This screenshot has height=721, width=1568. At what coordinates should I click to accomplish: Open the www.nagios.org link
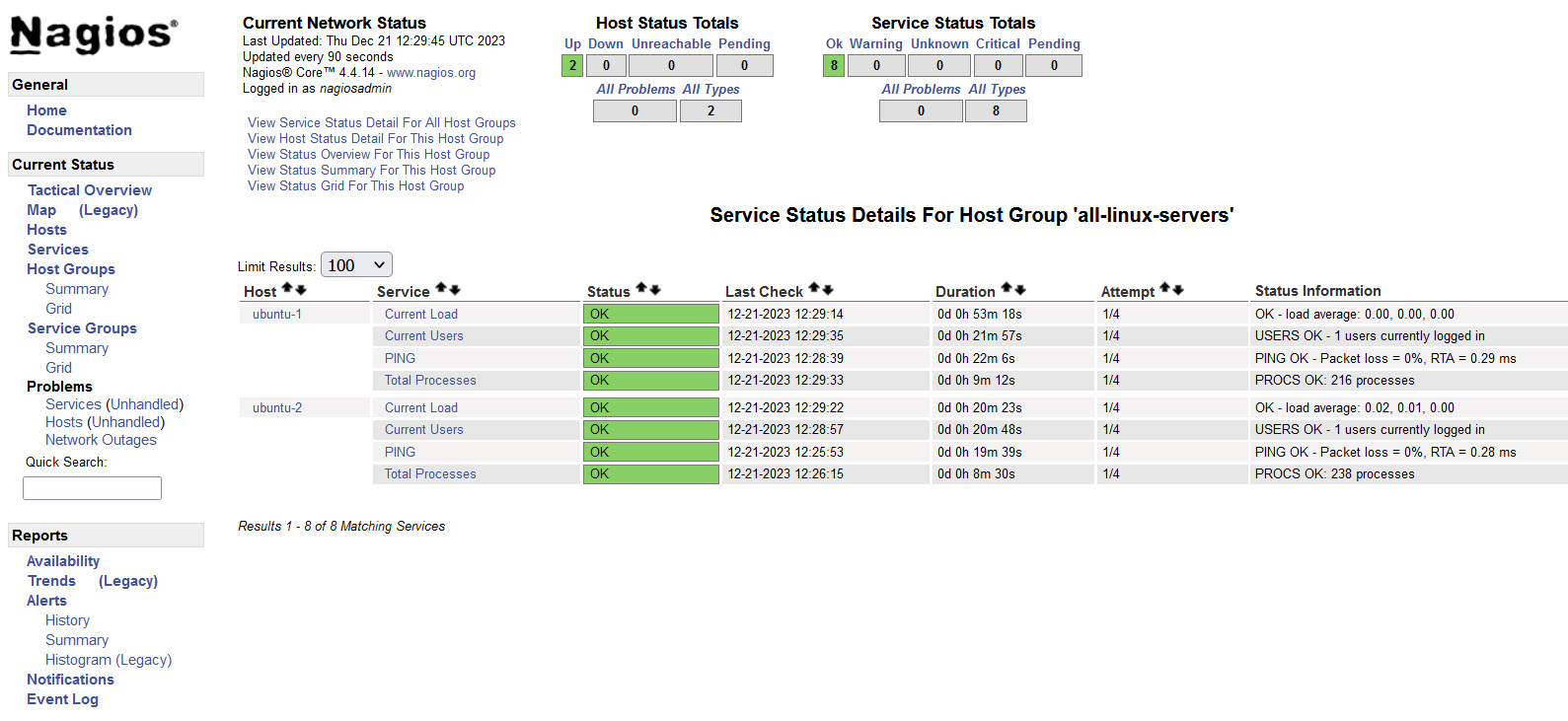tap(431, 73)
